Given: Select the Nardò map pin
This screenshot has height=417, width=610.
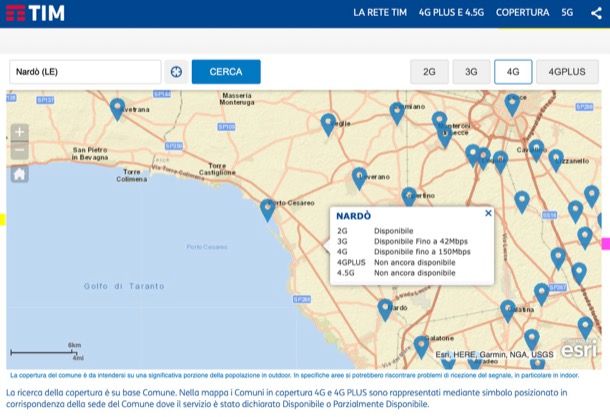Looking at the screenshot, I should 385,310.
